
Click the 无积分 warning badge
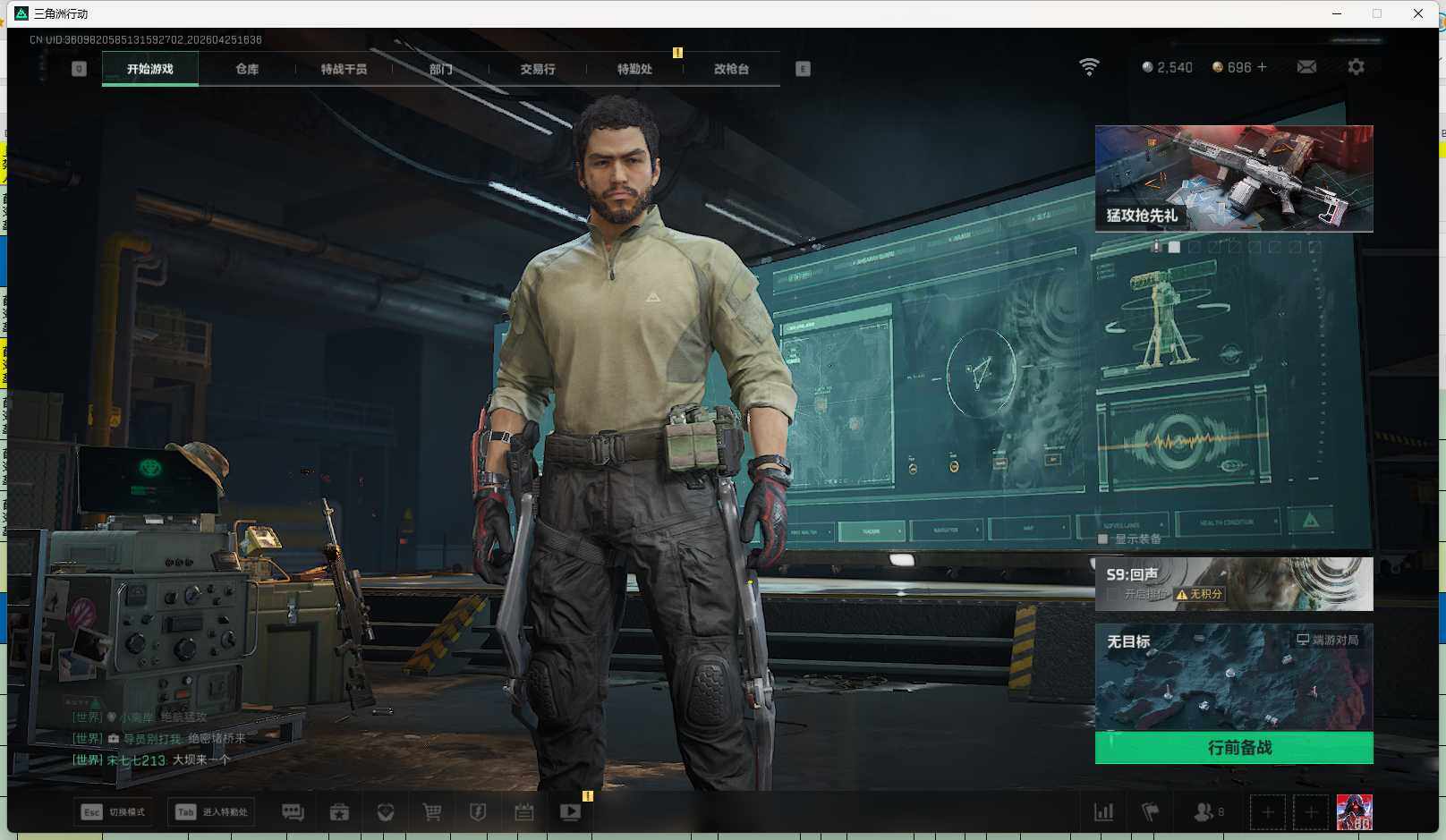click(x=1199, y=594)
